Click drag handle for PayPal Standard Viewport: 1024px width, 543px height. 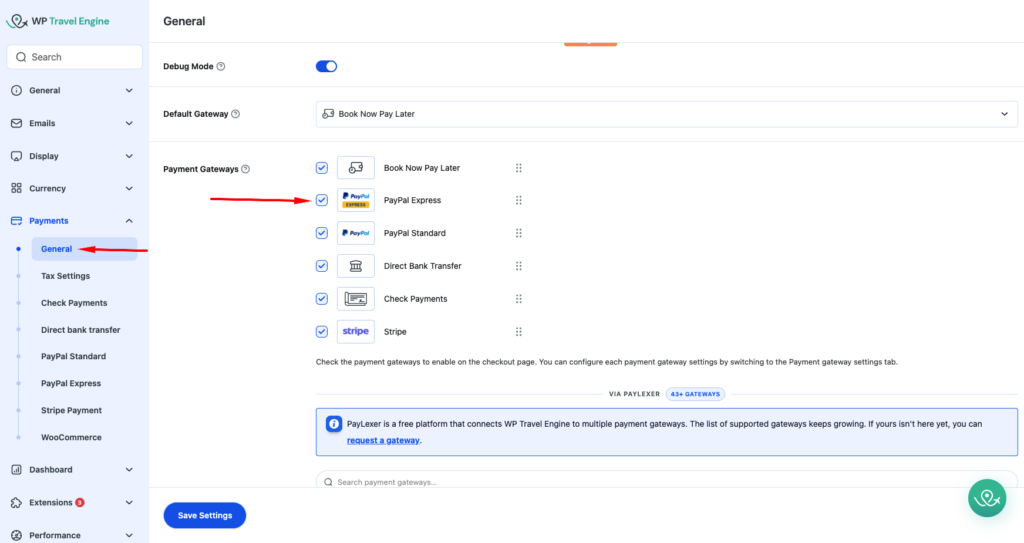pos(519,233)
